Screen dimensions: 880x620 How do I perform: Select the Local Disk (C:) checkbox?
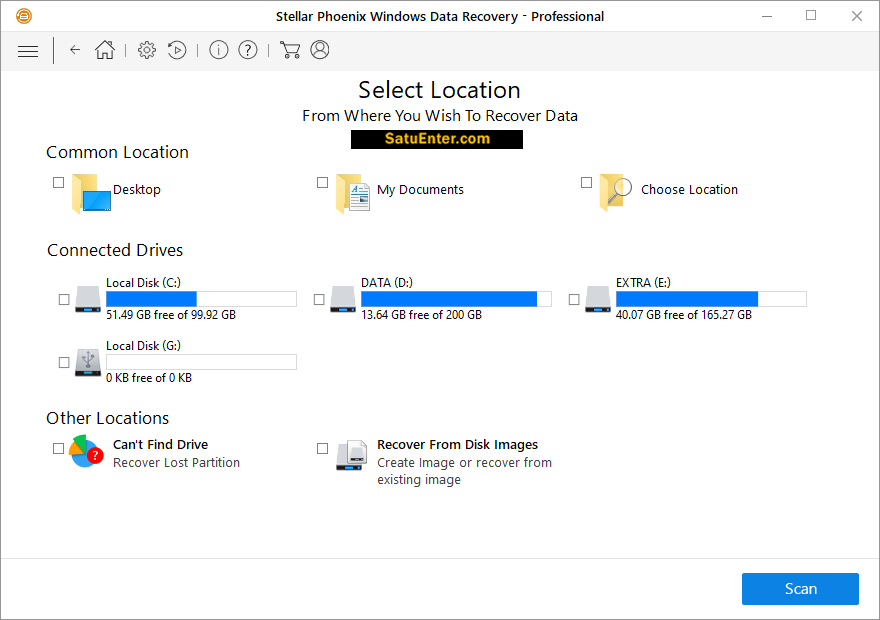coord(64,300)
